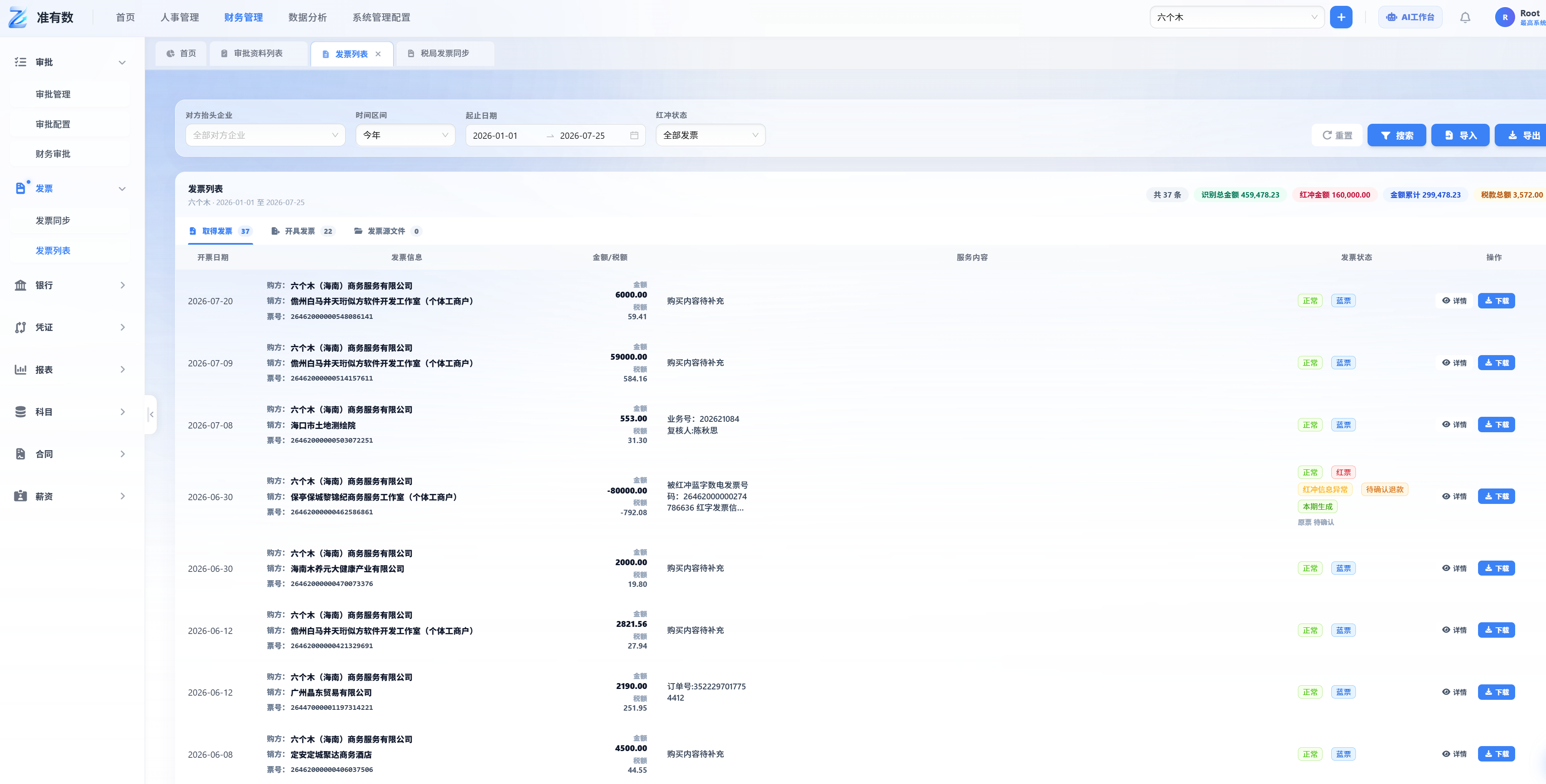Click the 待确认退款 status tag
The width and height of the screenshot is (1546, 784).
1385,489
